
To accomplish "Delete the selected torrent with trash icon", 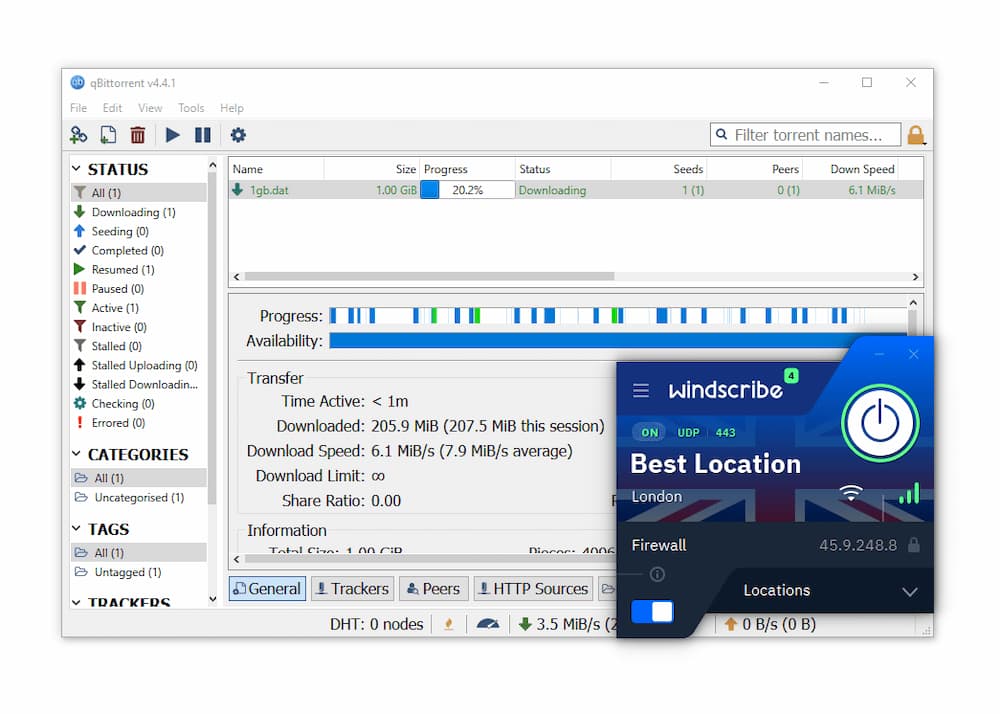I will 138,134.
